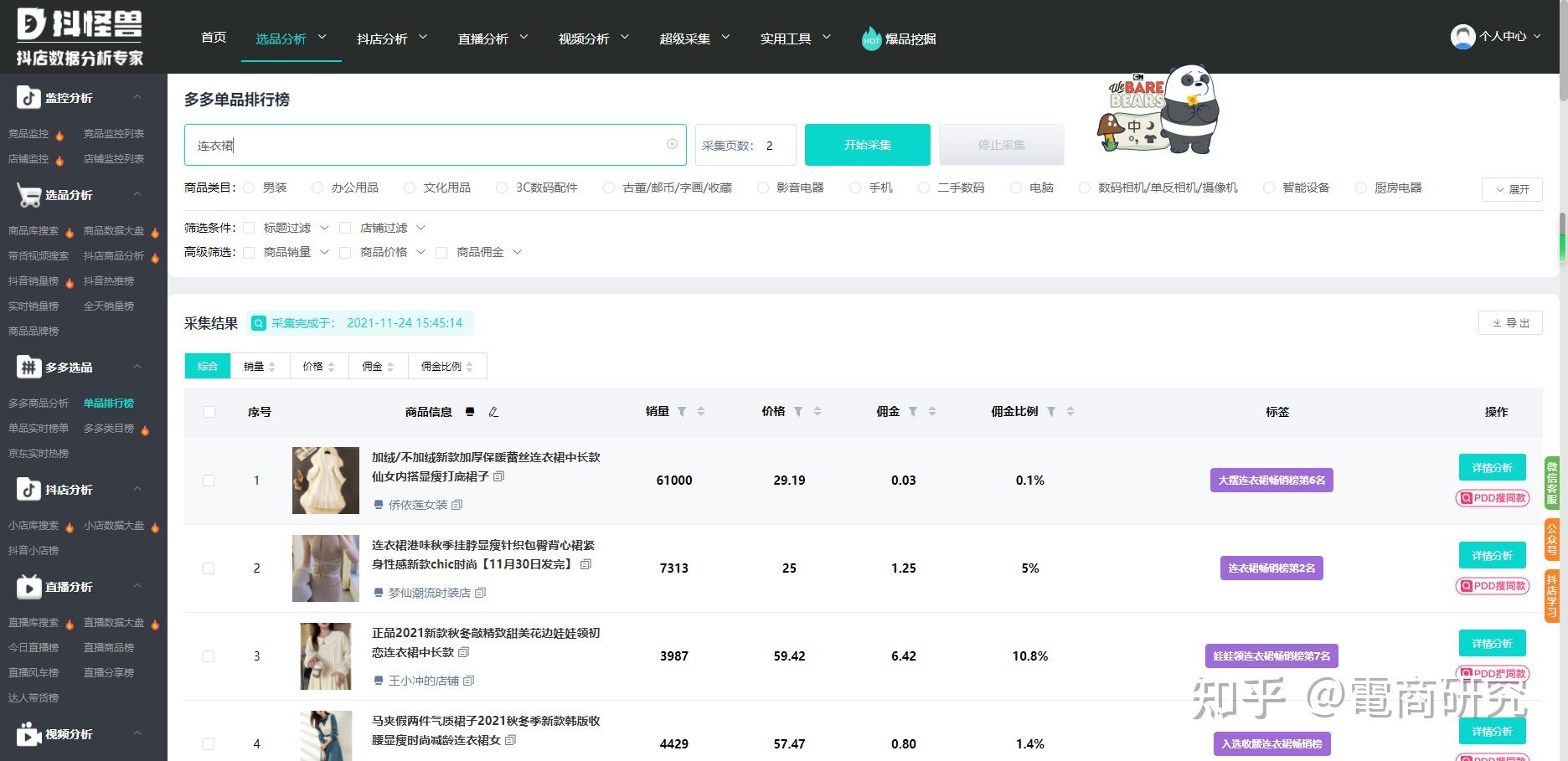The image size is (1568, 761).
Task: Copy shop name 王小冲的店铺 with copy icon
Action: pyautogui.click(x=468, y=681)
